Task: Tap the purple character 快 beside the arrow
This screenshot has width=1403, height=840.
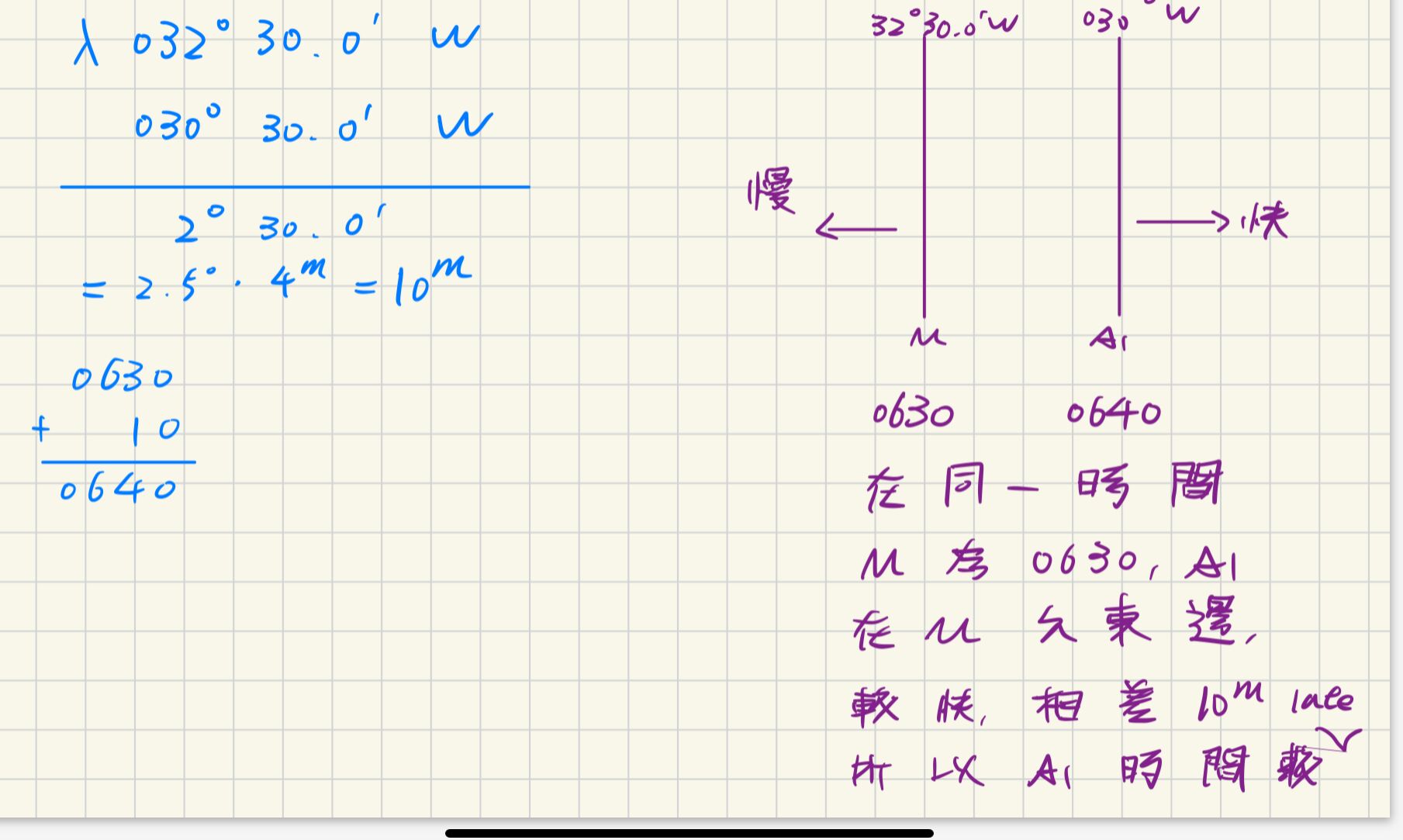Action: click(x=1264, y=222)
